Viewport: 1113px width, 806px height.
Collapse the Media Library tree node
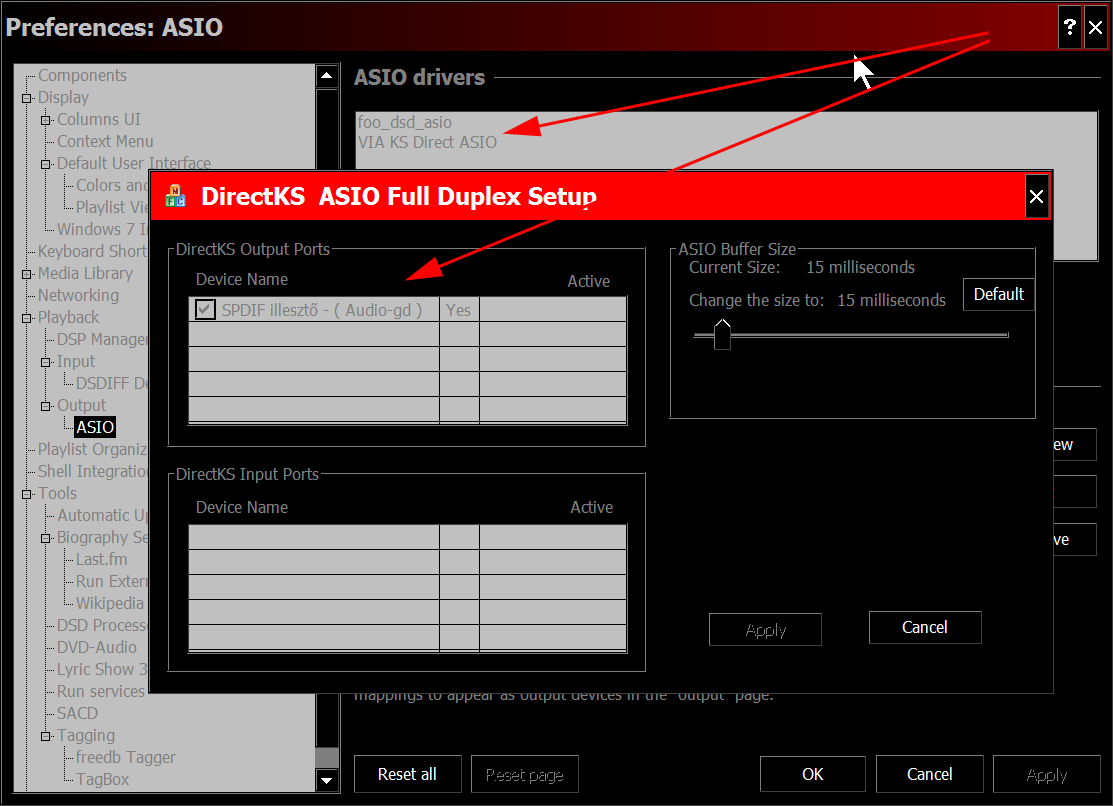[27, 274]
